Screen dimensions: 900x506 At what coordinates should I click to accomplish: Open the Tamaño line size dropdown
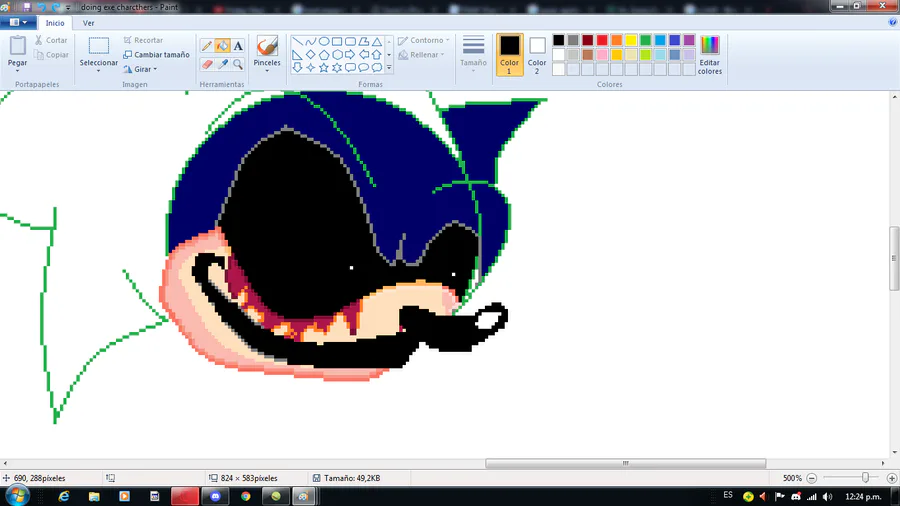474,55
